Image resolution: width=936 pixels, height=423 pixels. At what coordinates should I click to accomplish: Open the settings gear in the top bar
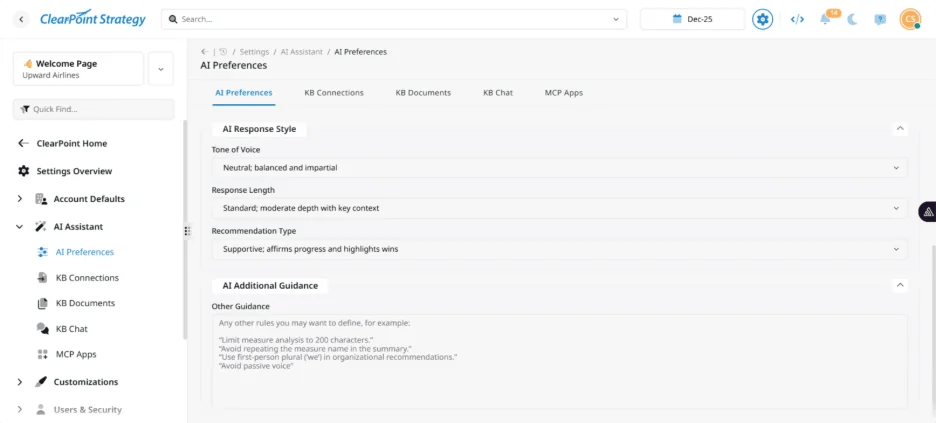pyautogui.click(x=762, y=19)
